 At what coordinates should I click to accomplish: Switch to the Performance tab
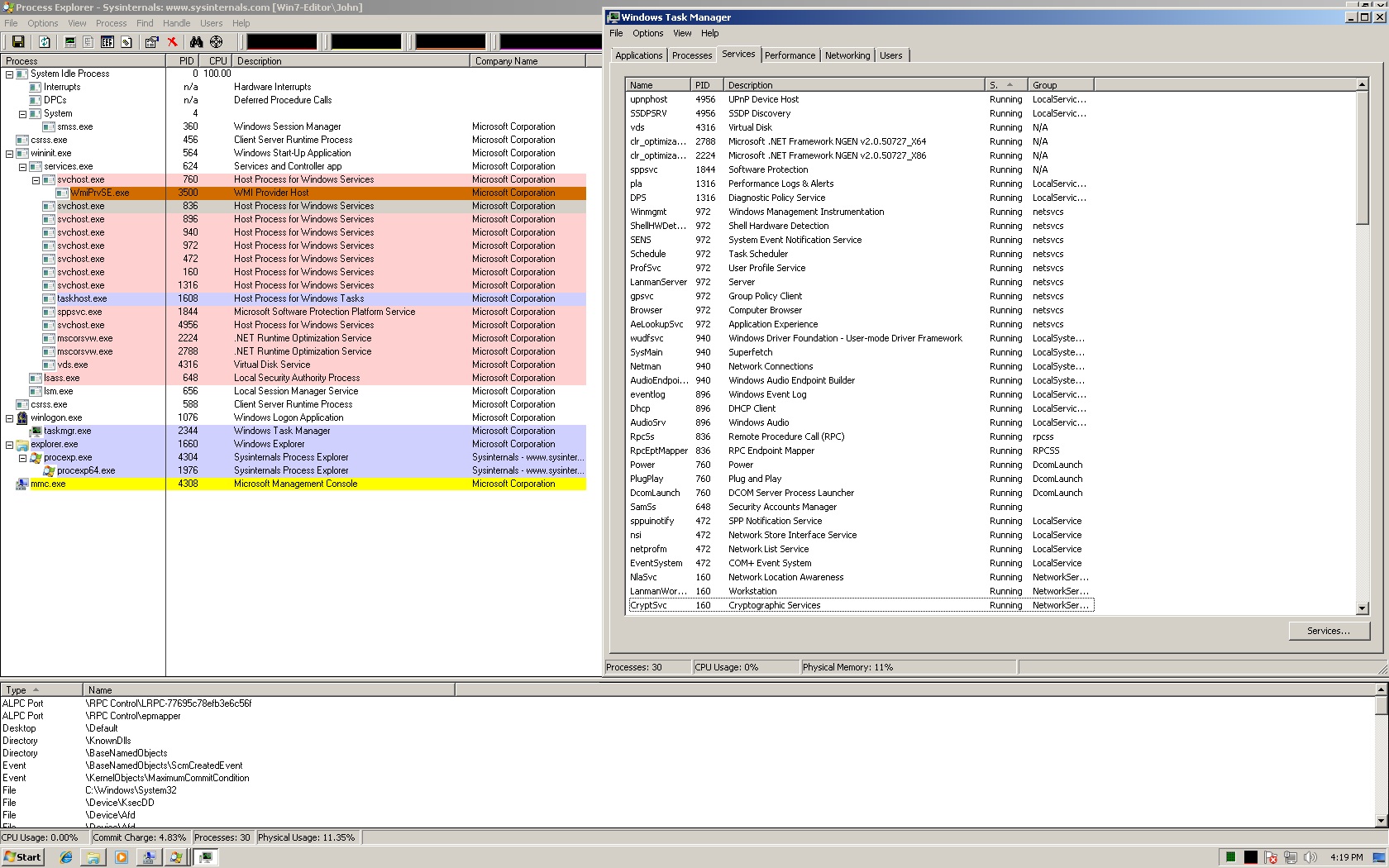tap(789, 55)
